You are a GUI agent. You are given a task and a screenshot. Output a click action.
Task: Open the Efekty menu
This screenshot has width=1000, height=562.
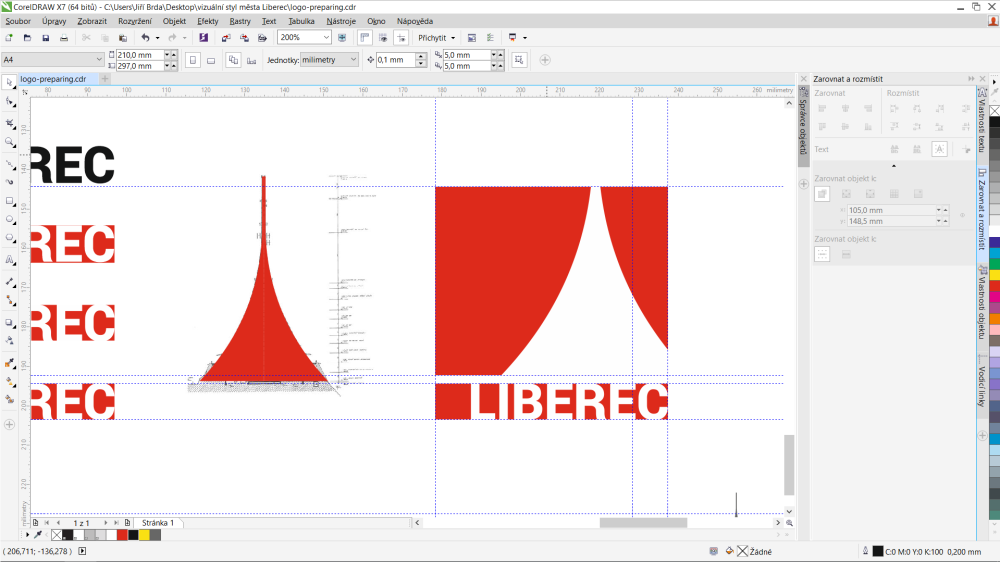click(x=207, y=21)
